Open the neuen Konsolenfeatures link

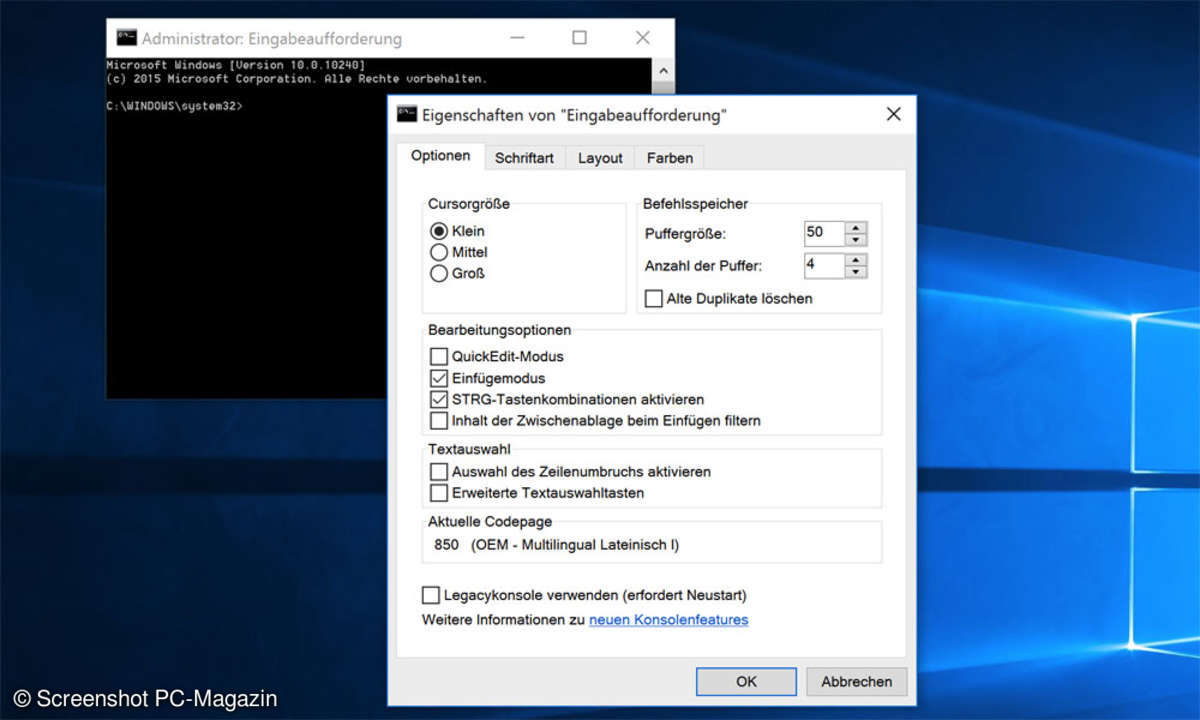point(669,620)
